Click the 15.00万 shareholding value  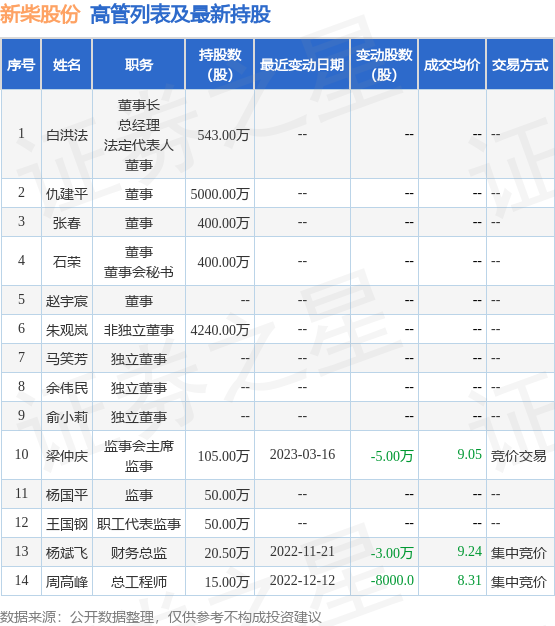[x=227, y=582]
